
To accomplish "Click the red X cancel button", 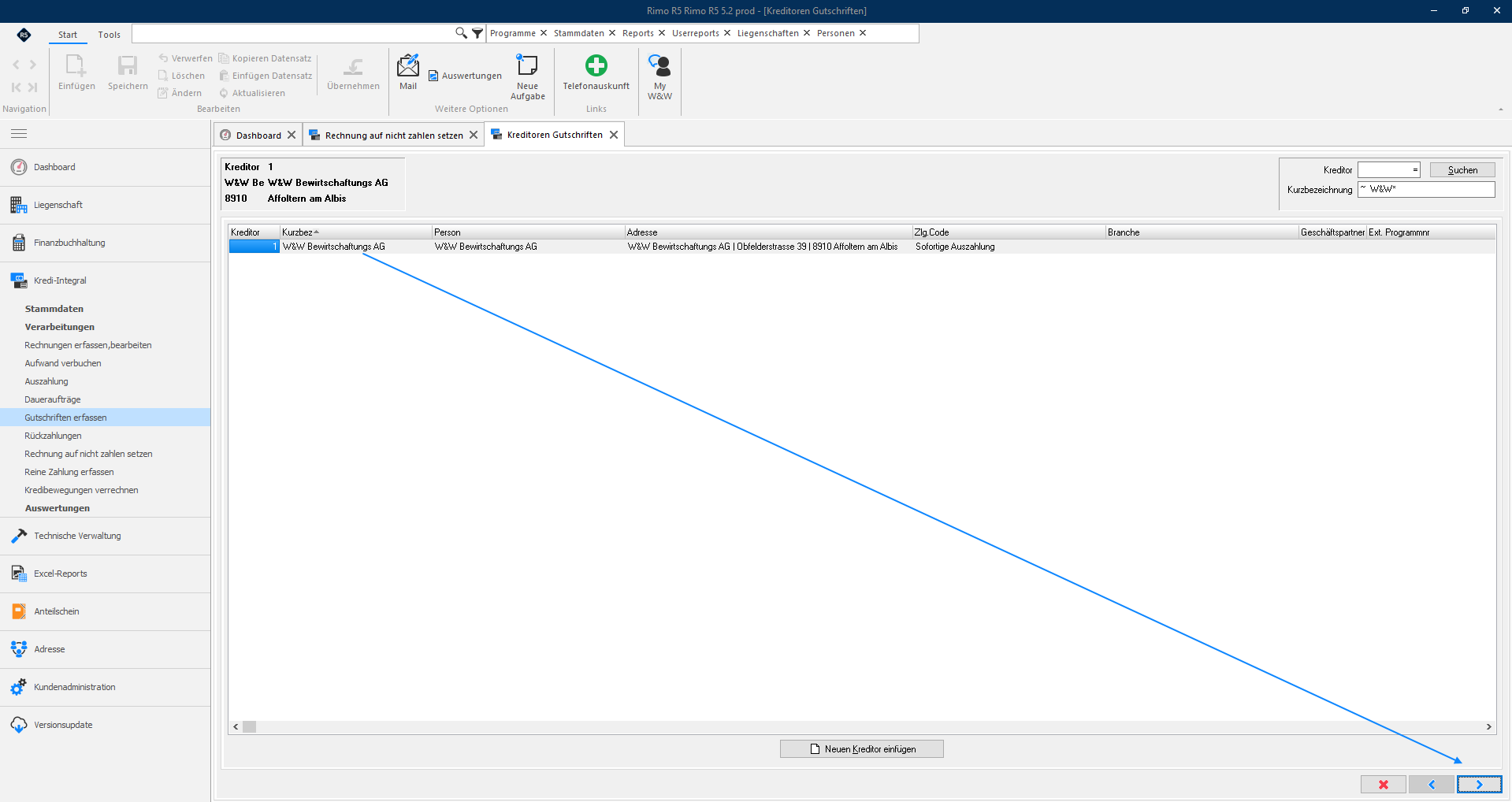I will pyautogui.click(x=1383, y=785).
